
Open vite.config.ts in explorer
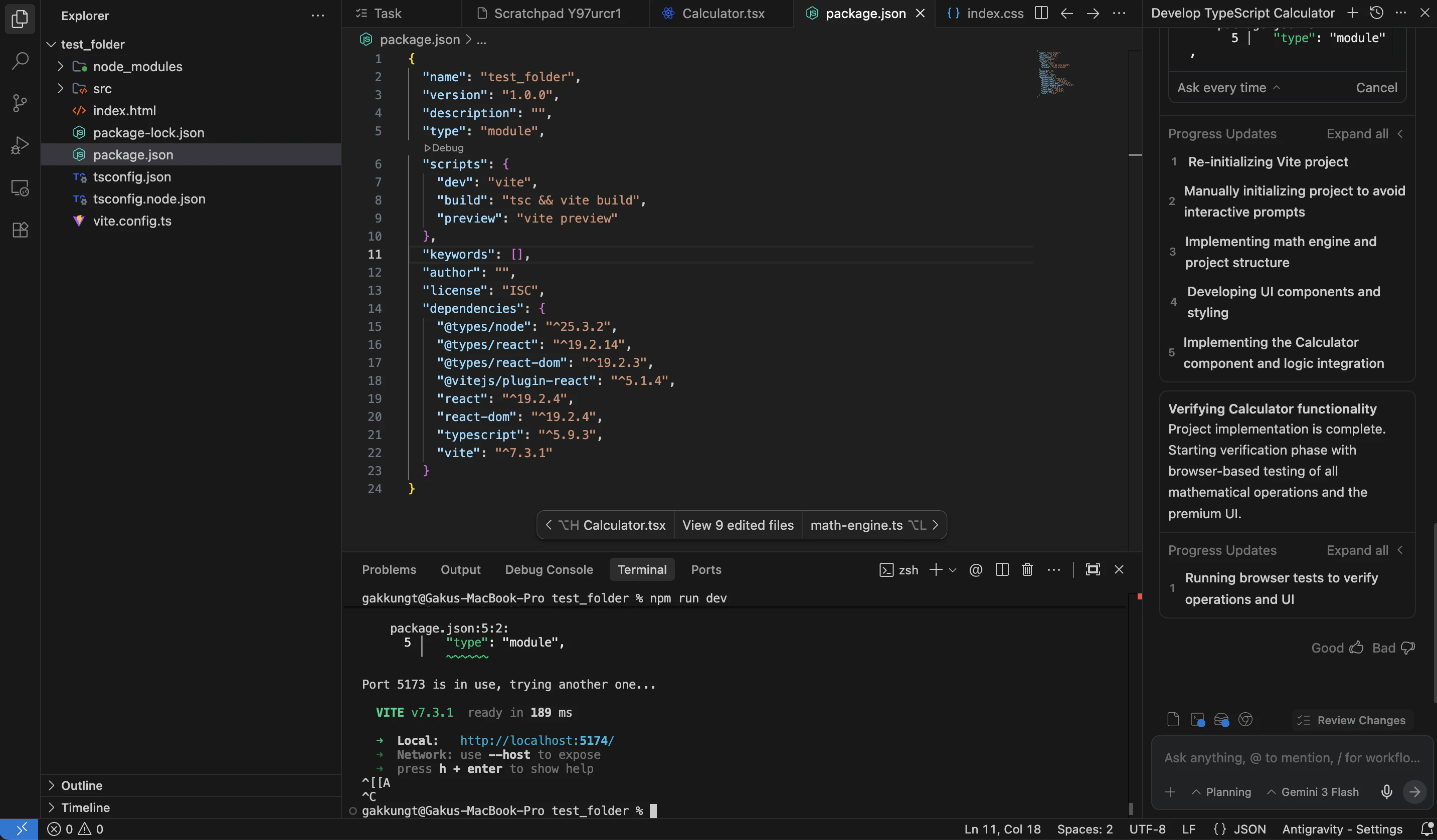pos(191,221)
